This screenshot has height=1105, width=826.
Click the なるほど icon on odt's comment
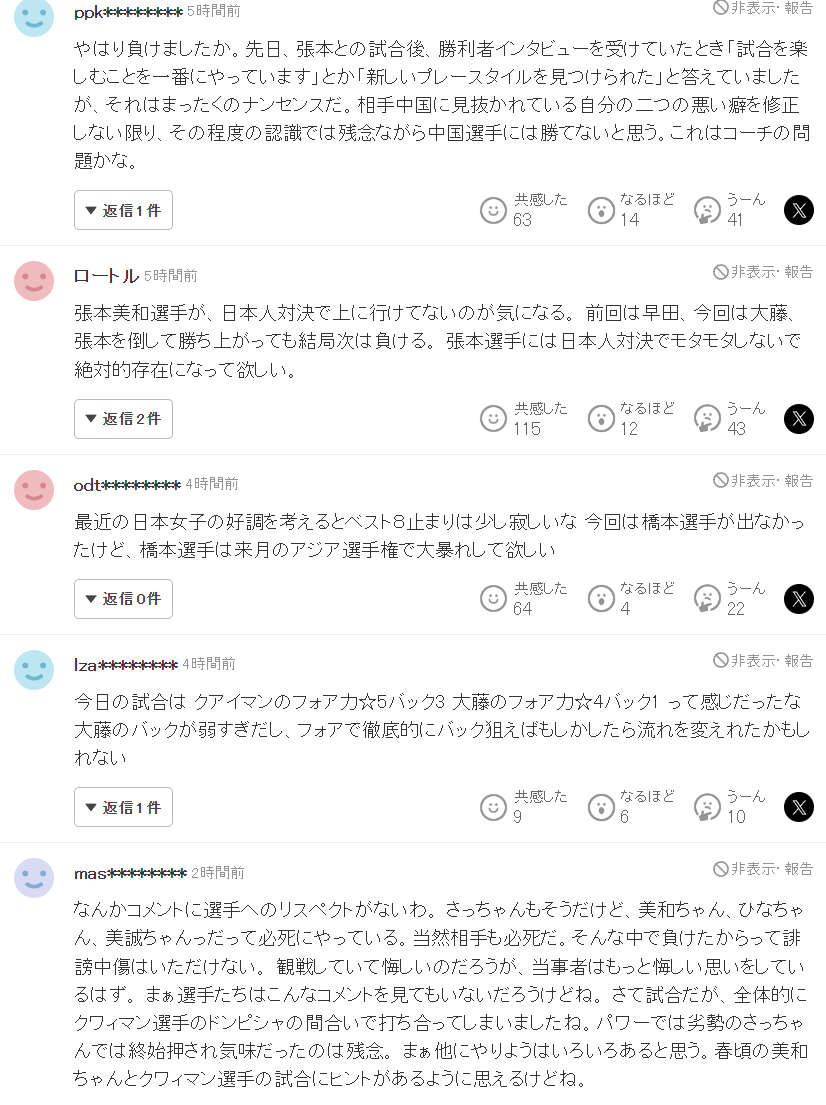coord(601,598)
